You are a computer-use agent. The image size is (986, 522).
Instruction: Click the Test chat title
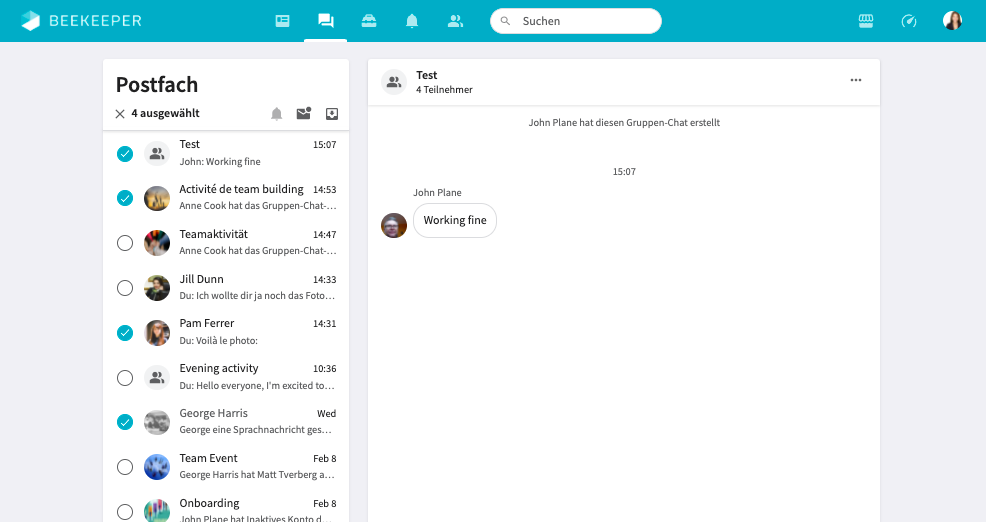coord(426,75)
